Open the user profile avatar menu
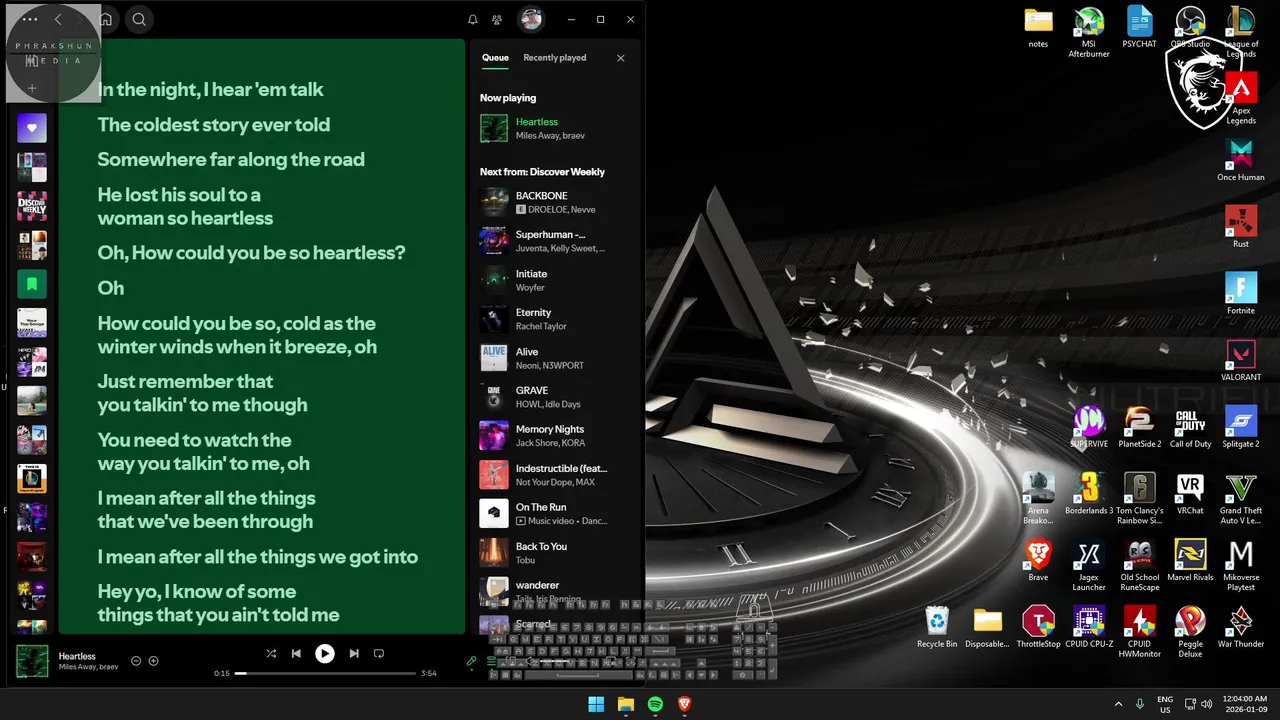Image resolution: width=1280 pixels, height=720 pixels. [x=531, y=19]
